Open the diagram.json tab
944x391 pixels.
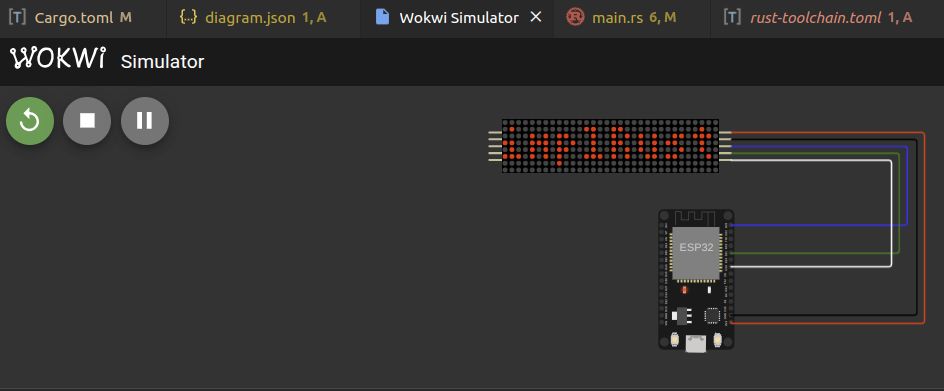(263, 18)
